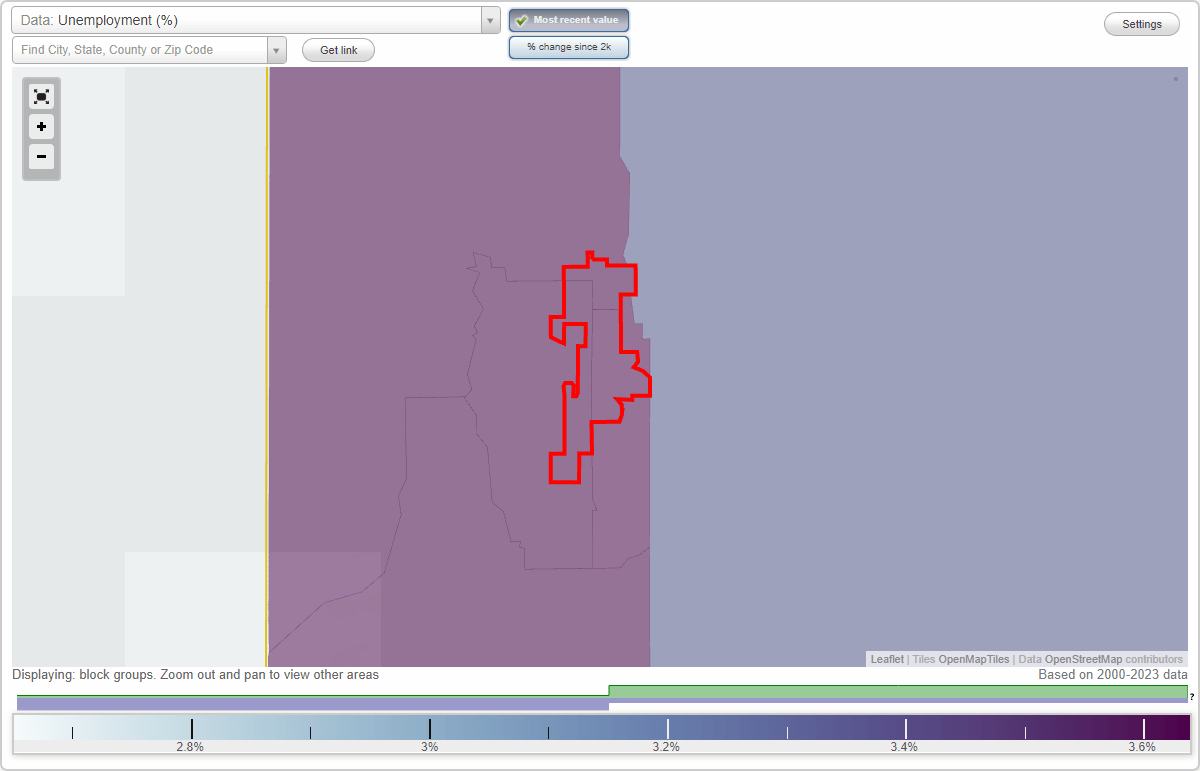Image resolution: width=1200 pixels, height=771 pixels.
Task: Click the 3.4% mark on color legend
Action: pos(904,747)
